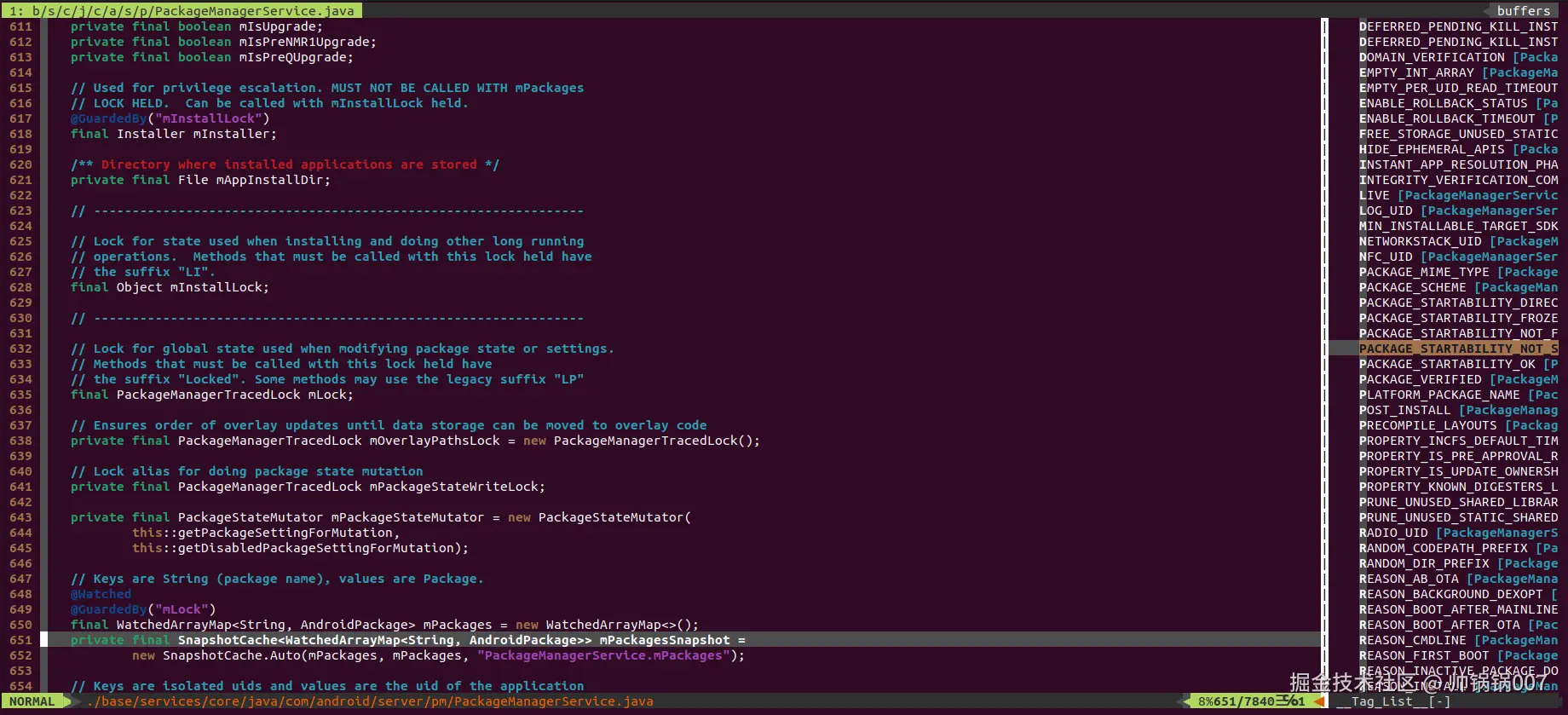Jump to NETWORKSTACK_UID tag
Screen dimensions: 1568x715
1458,241
